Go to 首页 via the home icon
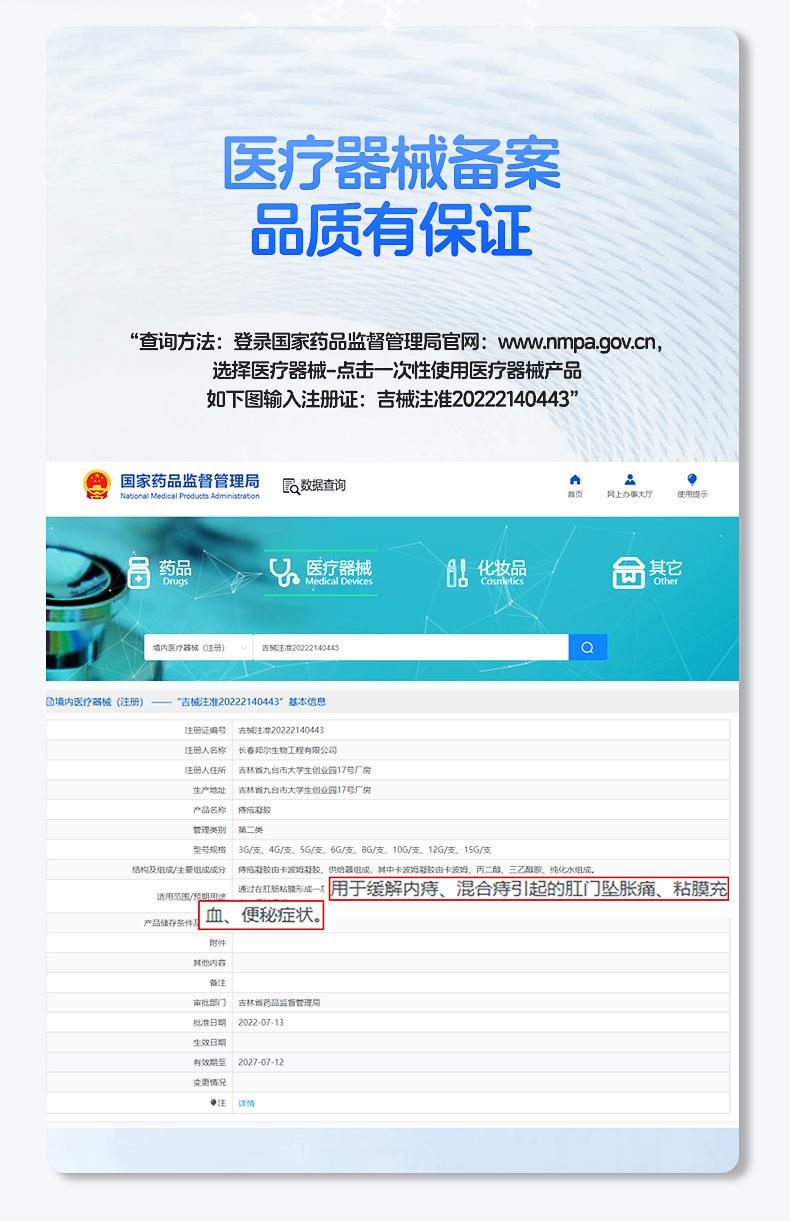The width and height of the screenshot is (790, 1221). point(574,480)
